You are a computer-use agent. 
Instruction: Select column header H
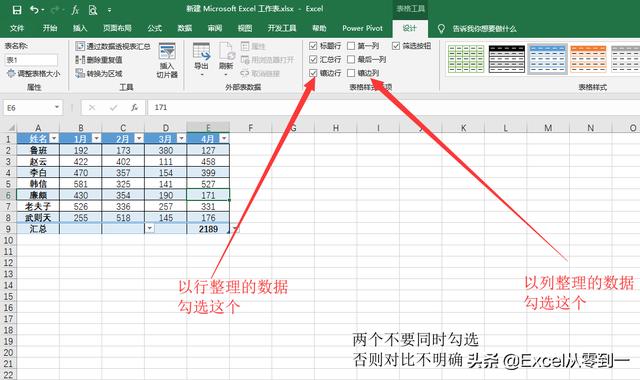[336, 128]
